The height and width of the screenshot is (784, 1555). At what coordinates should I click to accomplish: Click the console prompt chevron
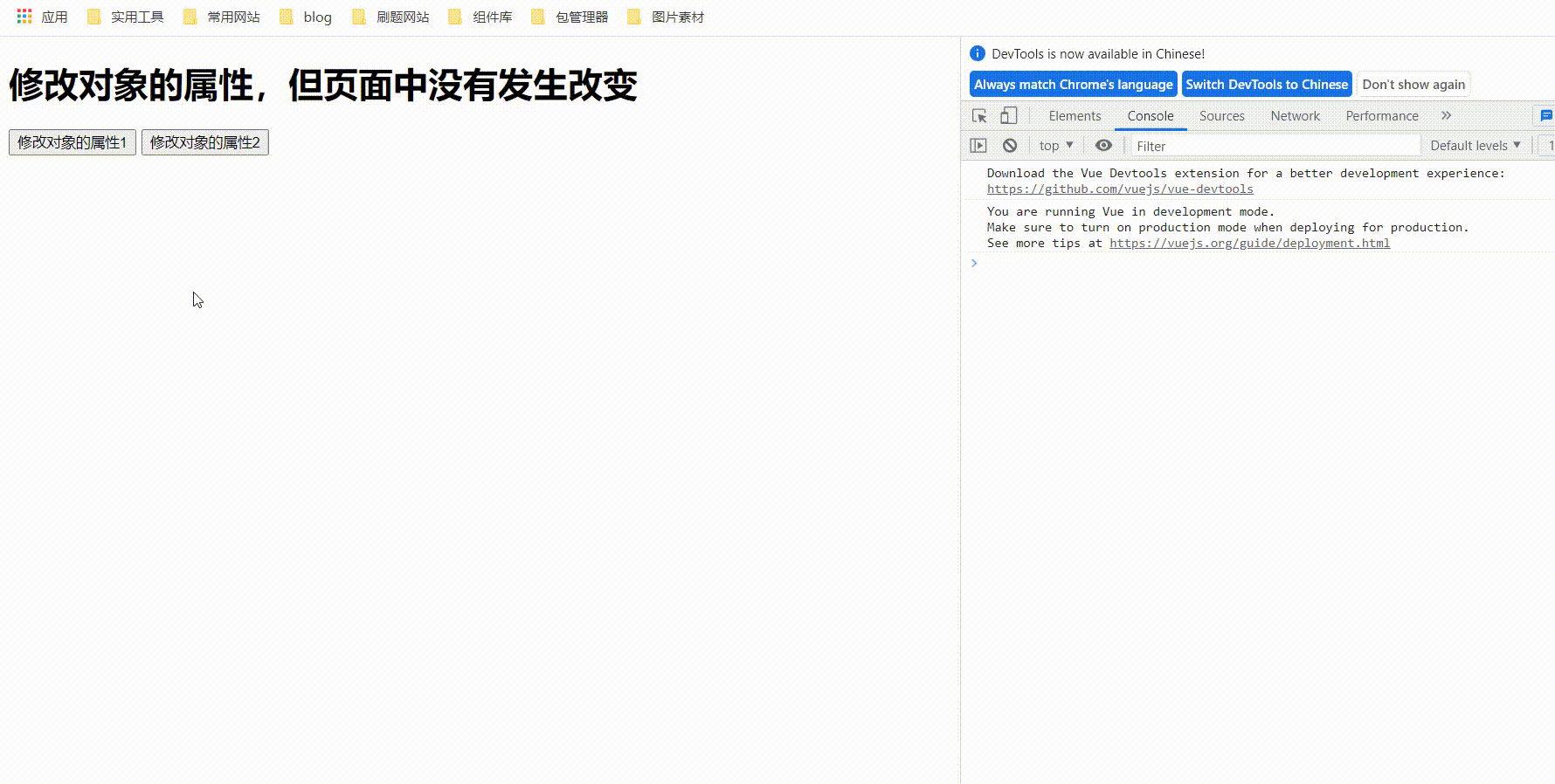pos(974,263)
